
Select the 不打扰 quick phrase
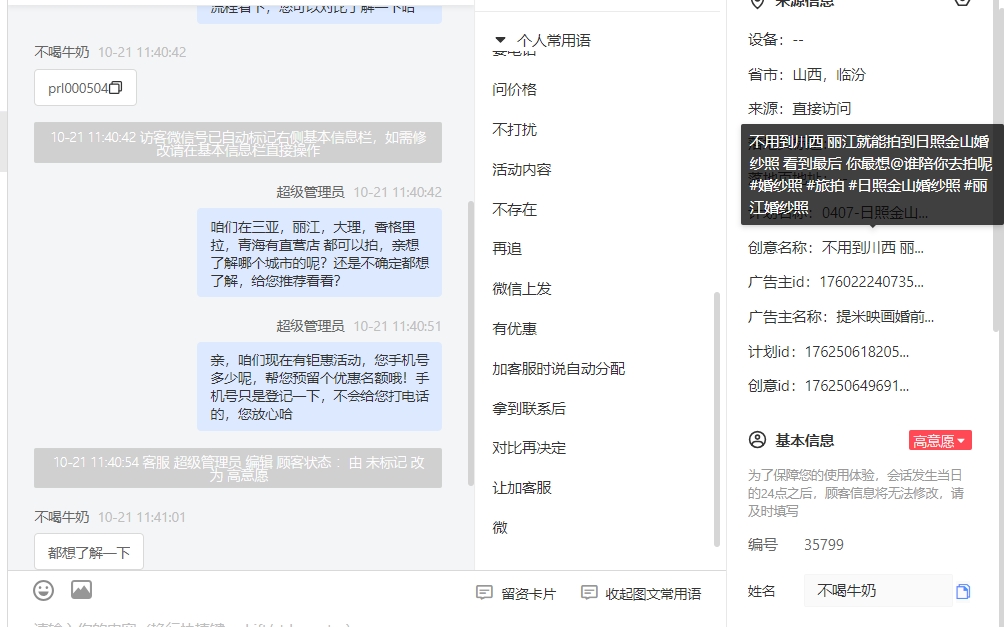pos(514,129)
